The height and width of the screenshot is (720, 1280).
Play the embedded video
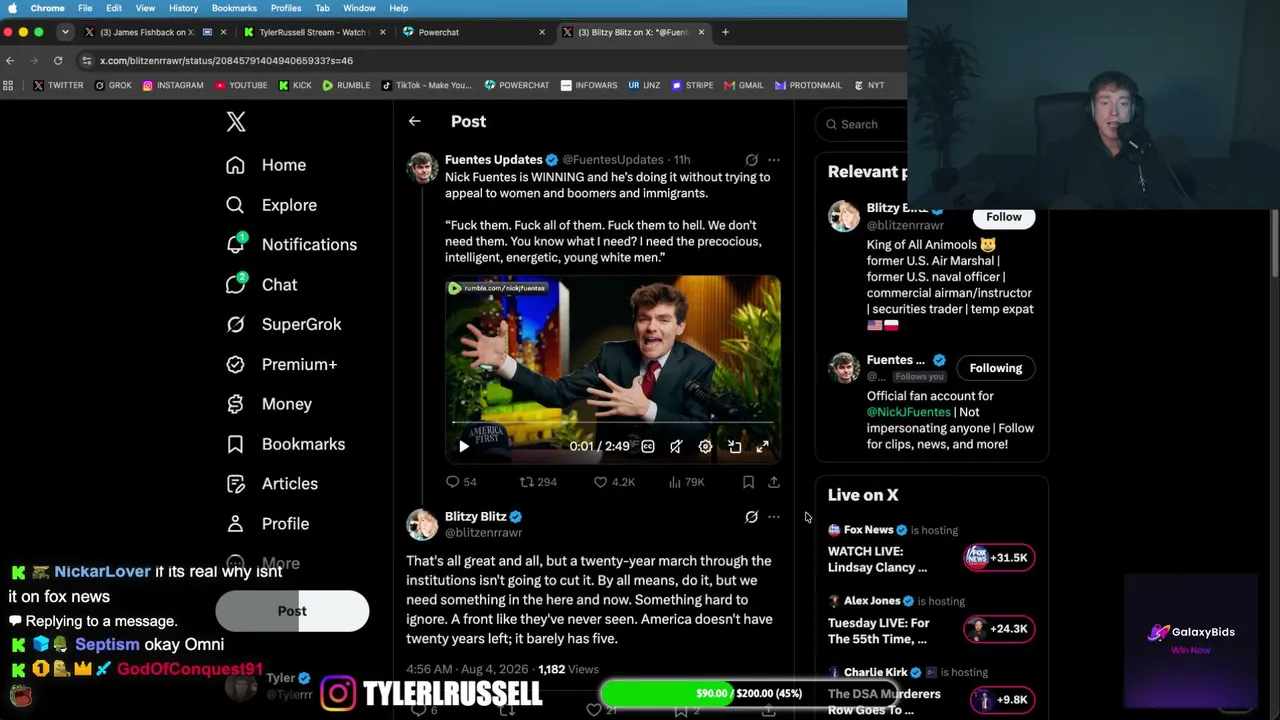[463, 447]
